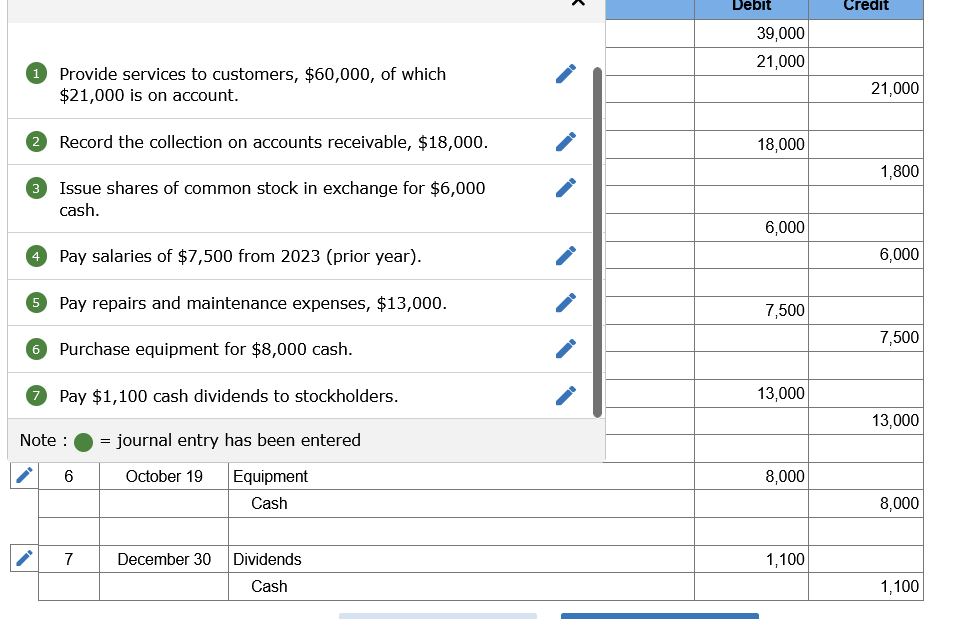The height and width of the screenshot is (619, 976).
Task: Click the 1,800 credit cell
Action: point(866,171)
